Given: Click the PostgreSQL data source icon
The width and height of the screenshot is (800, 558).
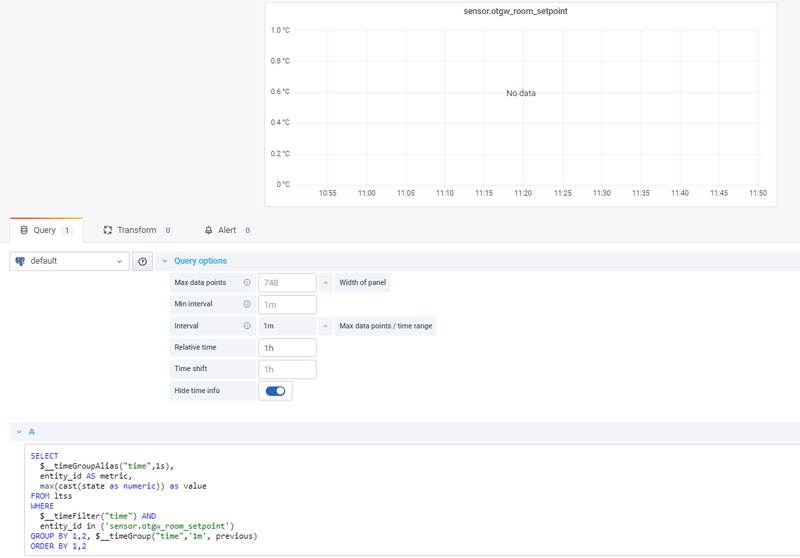Looking at the screenshot, I should coord(21,261).
